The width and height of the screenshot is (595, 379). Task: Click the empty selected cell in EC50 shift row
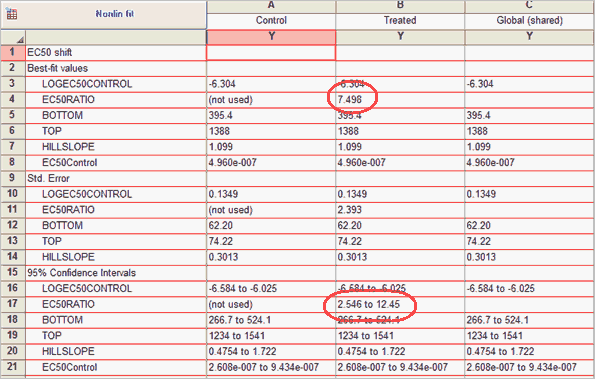click(x=271, y=53)
